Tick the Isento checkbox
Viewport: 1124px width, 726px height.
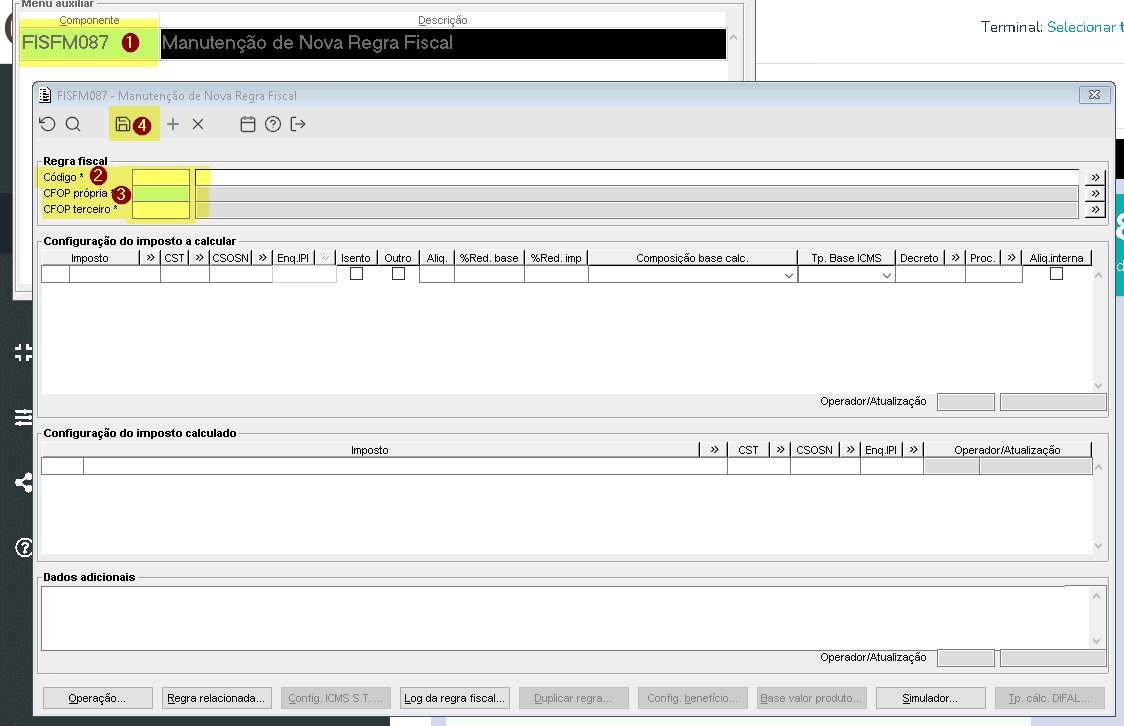[x=356, y=274]
